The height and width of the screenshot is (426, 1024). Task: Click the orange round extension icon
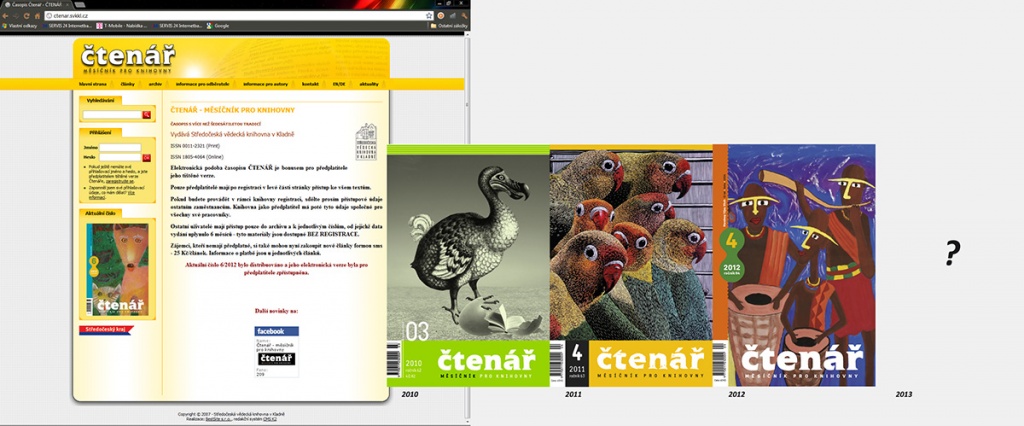pyautogui.click(x=441, y=15)
